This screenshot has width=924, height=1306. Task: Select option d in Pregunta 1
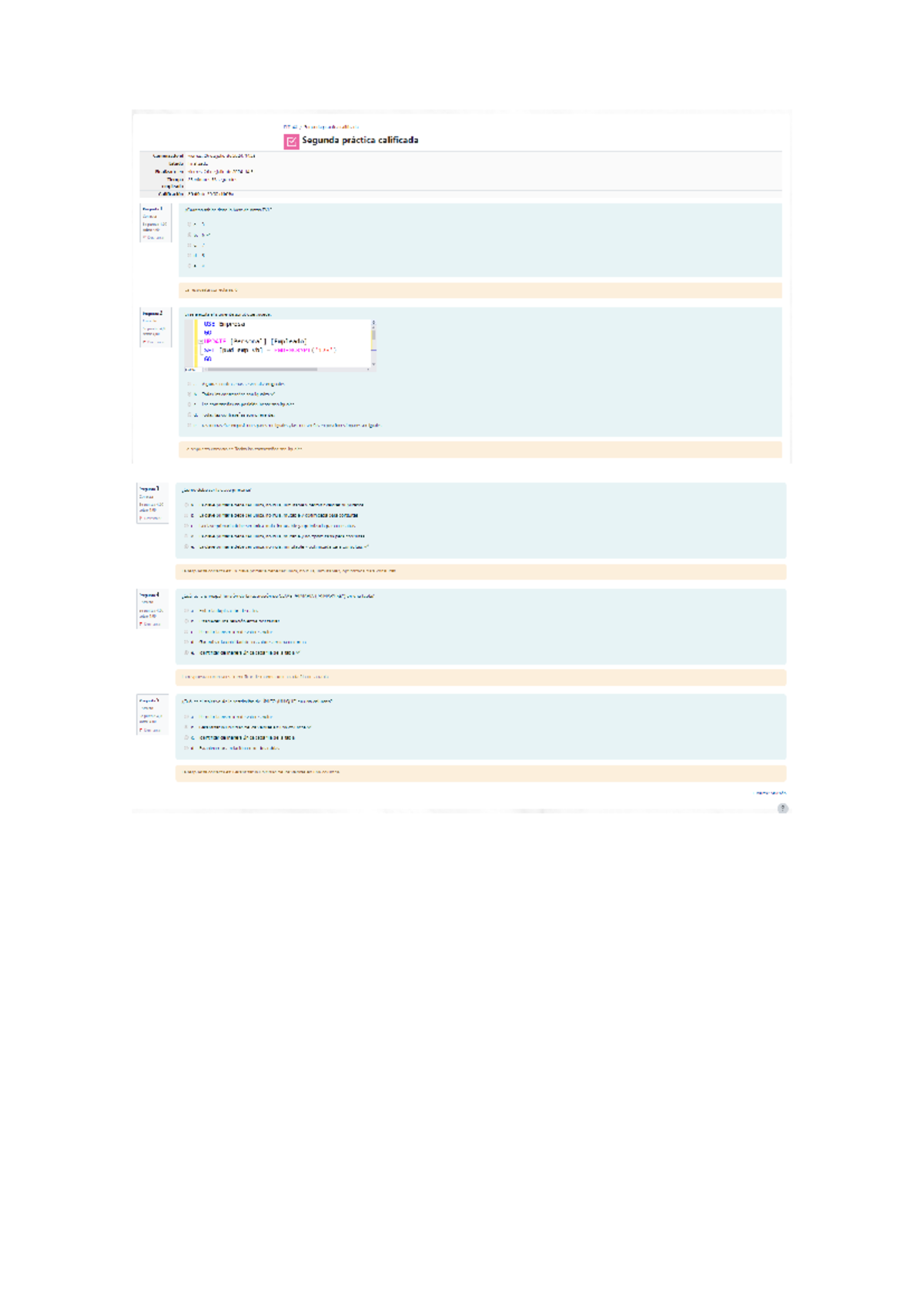tap(189, 255)
